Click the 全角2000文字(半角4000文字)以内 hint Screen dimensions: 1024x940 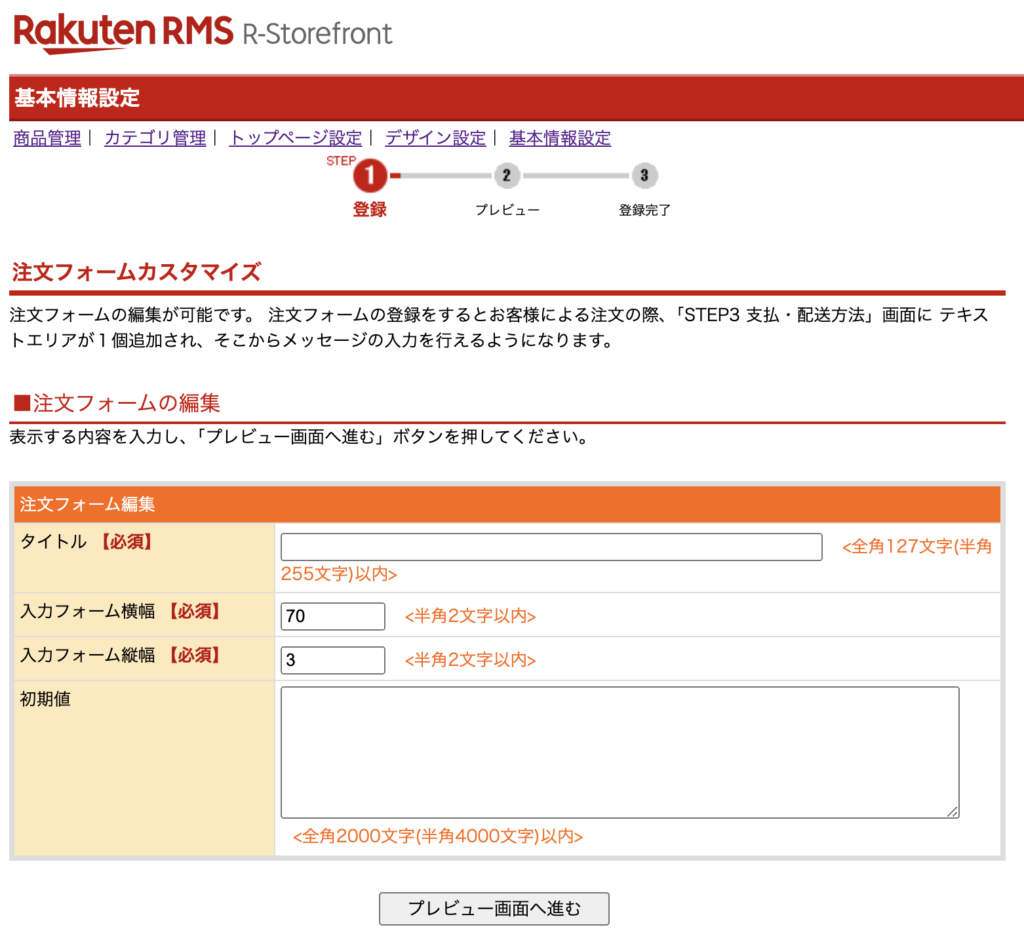point(438,836)
